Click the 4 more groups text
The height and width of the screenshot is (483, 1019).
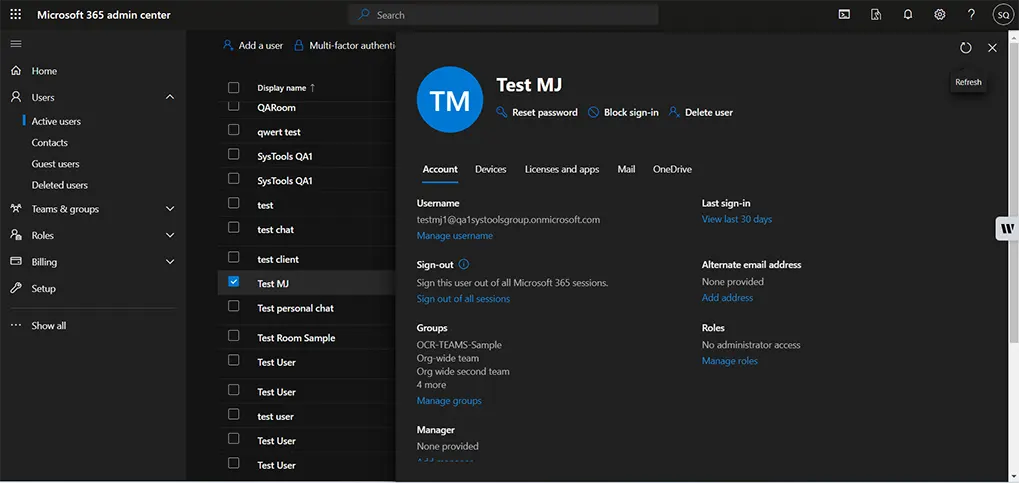click(x=431, y=385)
